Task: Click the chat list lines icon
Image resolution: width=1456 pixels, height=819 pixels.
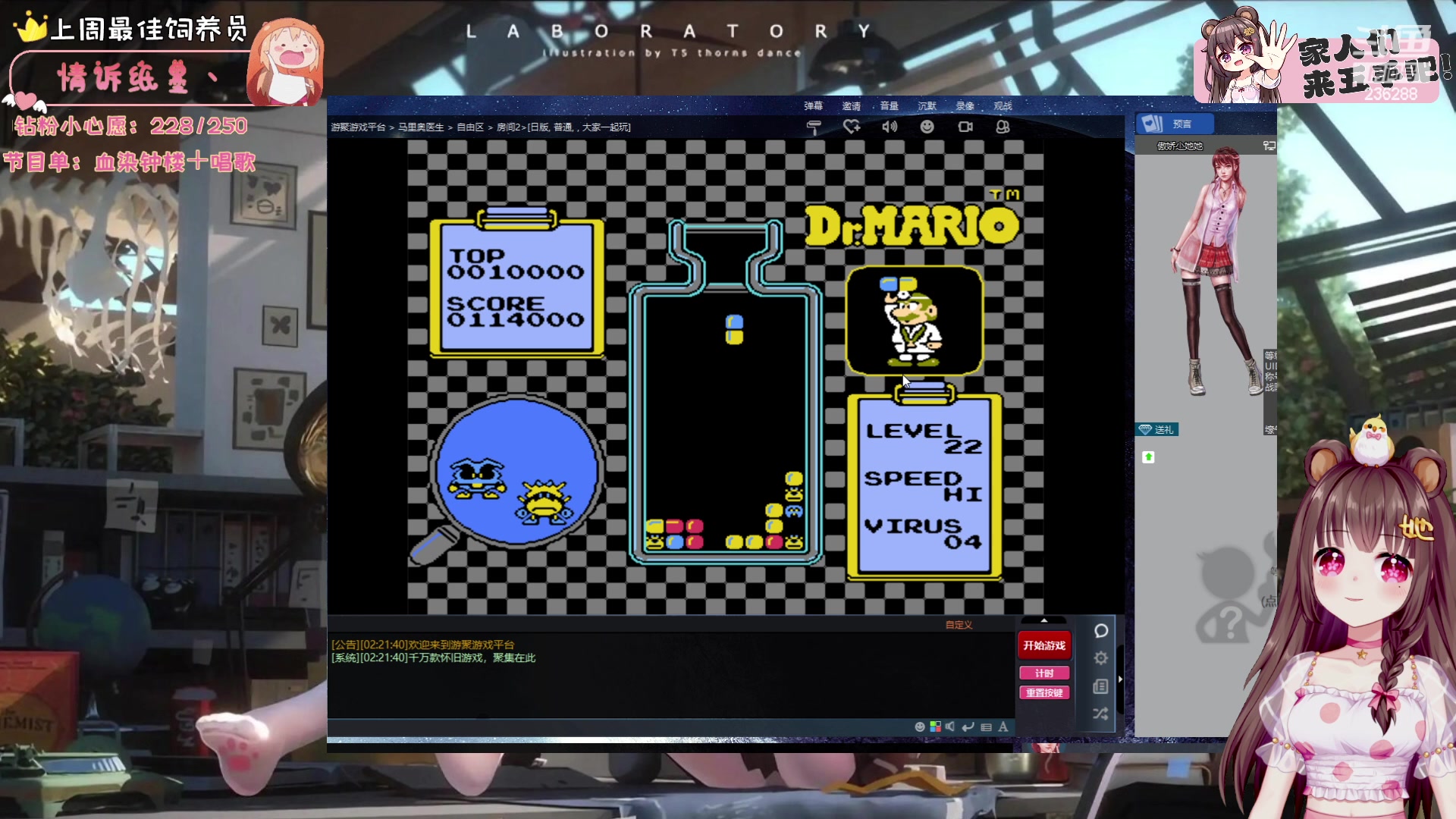Action: [986, 726]
